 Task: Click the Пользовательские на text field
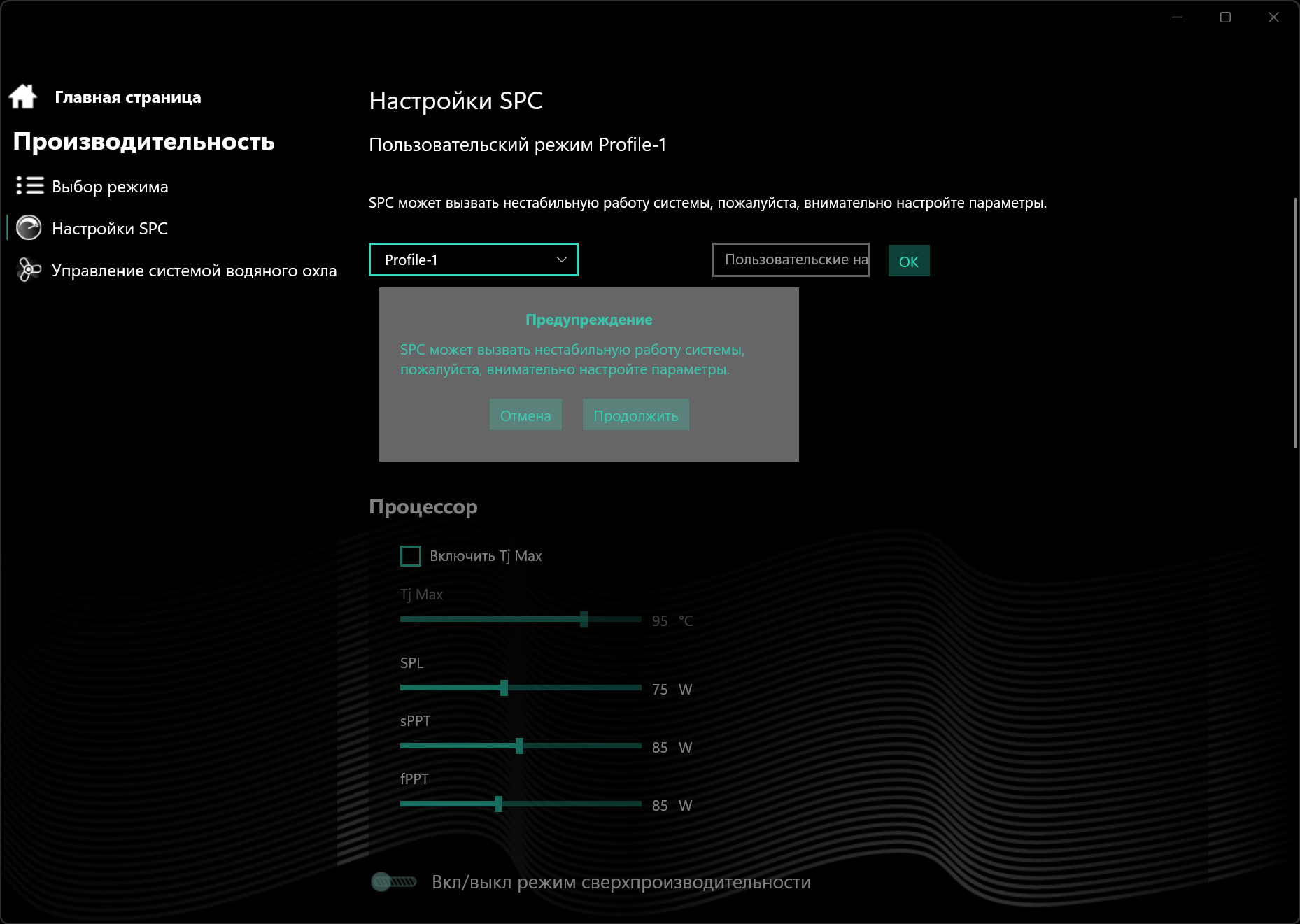[791, 260]
